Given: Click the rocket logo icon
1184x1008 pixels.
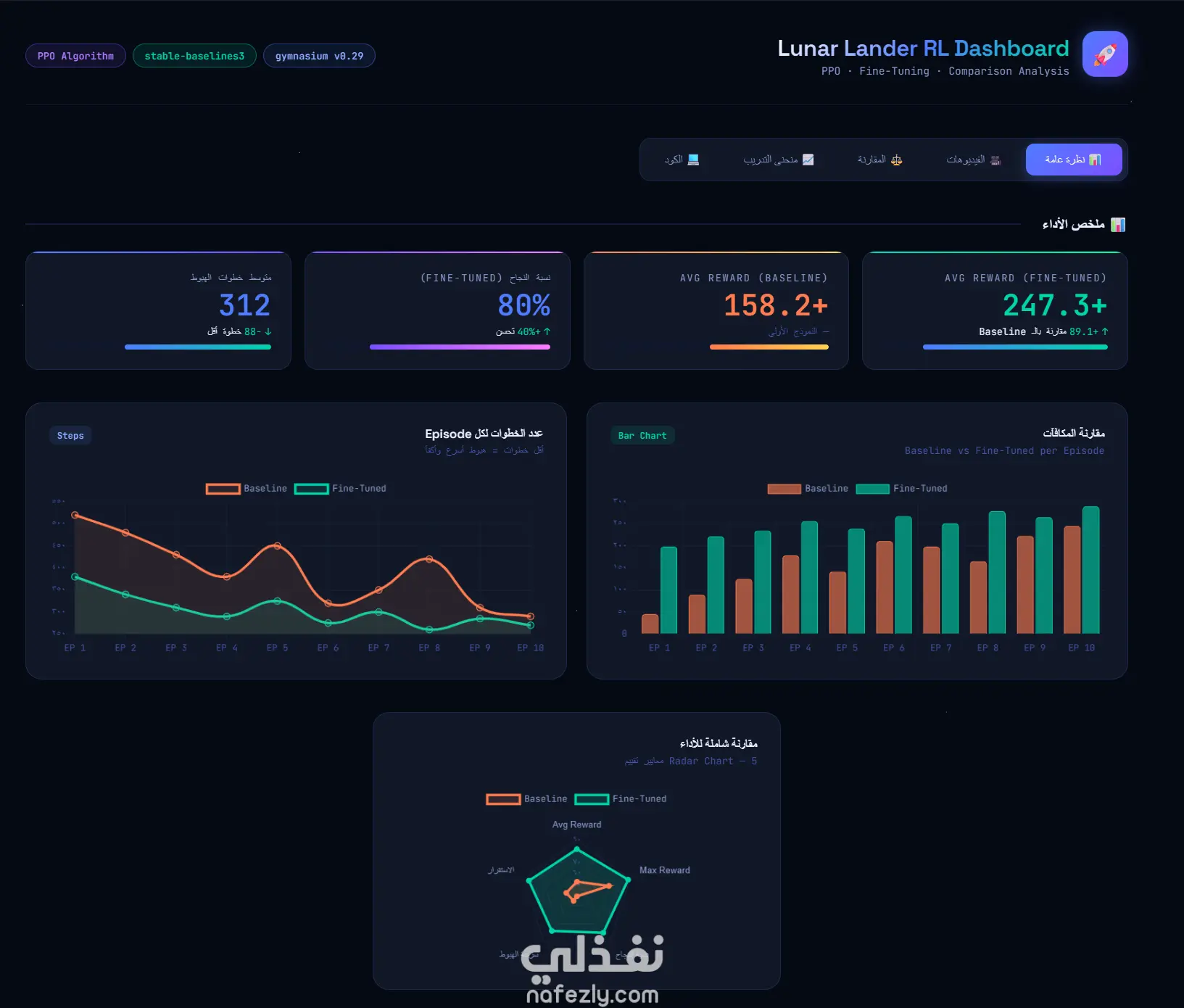Looking at the screenshot, I should [x=1105, y=54].
